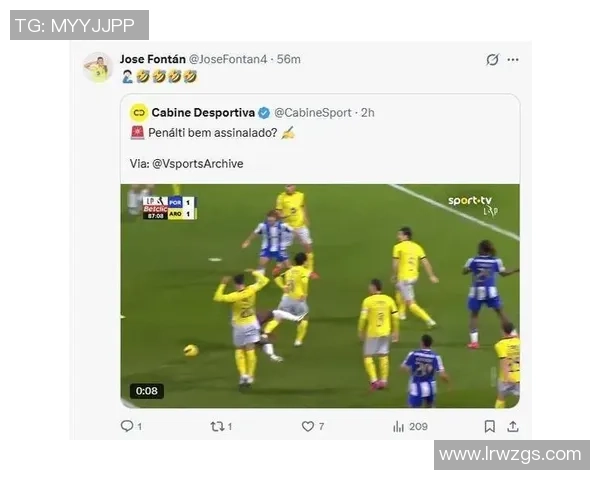The height and width of the screenshot is (480, 600).
Task: Open the Jose Fontán display name link
Action: 152,59
